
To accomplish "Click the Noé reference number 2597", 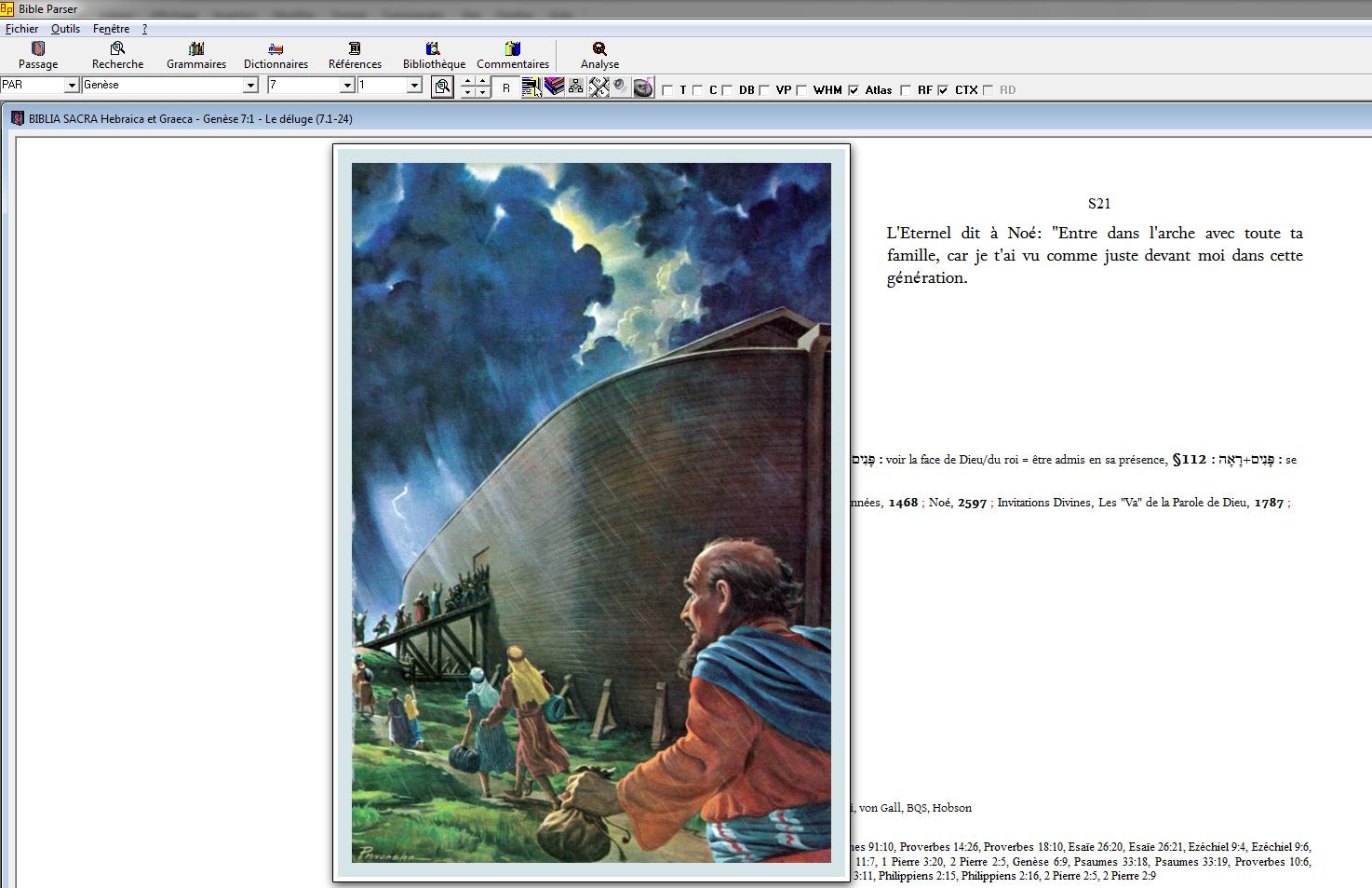I will 972,503.
